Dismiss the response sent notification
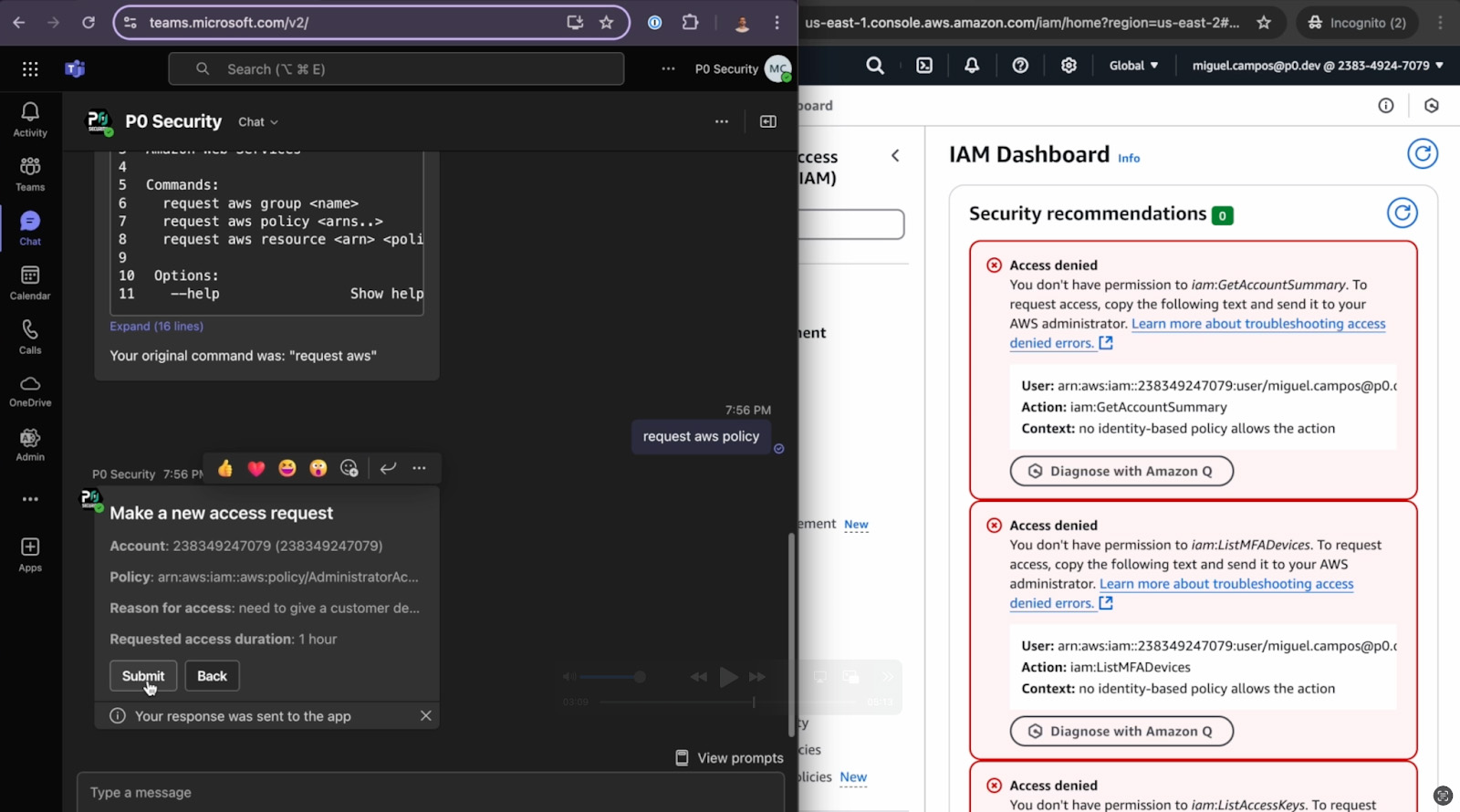The height and width of the screenshot is (812, 1460). (425, 716)
